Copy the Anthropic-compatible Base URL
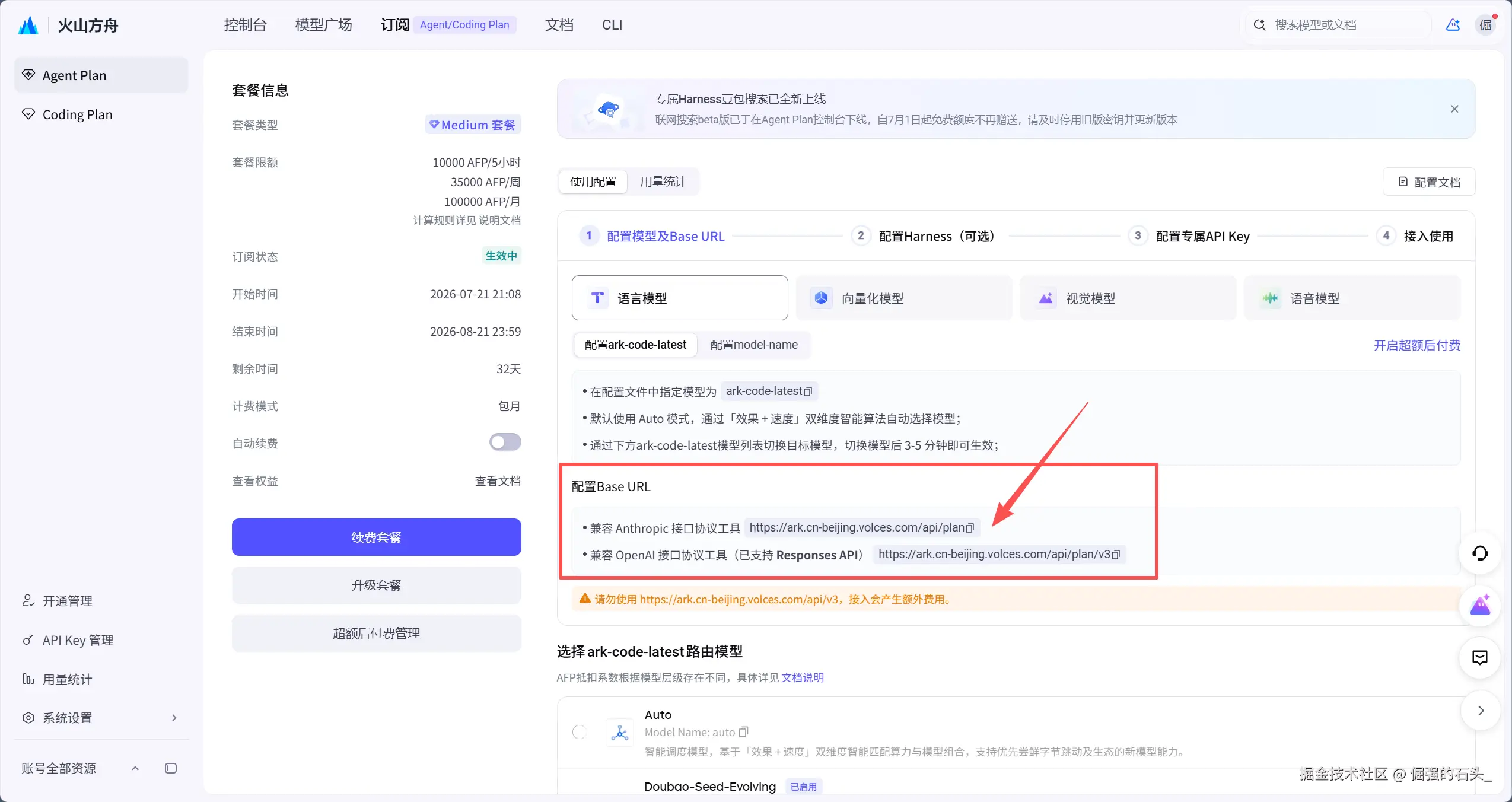Viewport: 1512px width, 802px height. (970, 528)
